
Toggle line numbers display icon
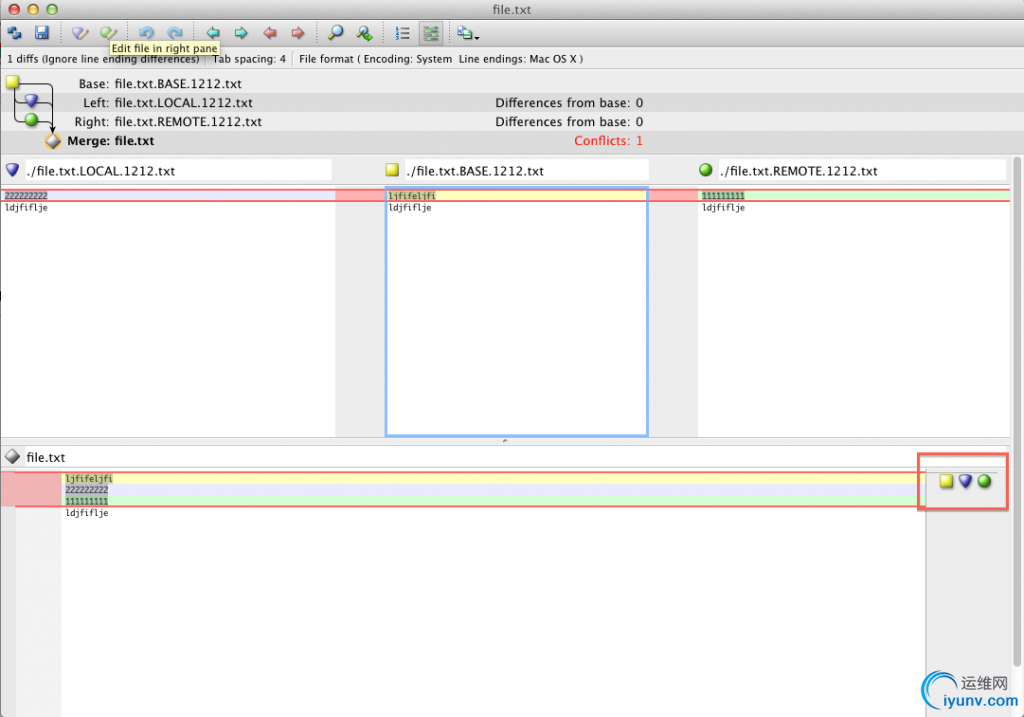pos(402,33)
